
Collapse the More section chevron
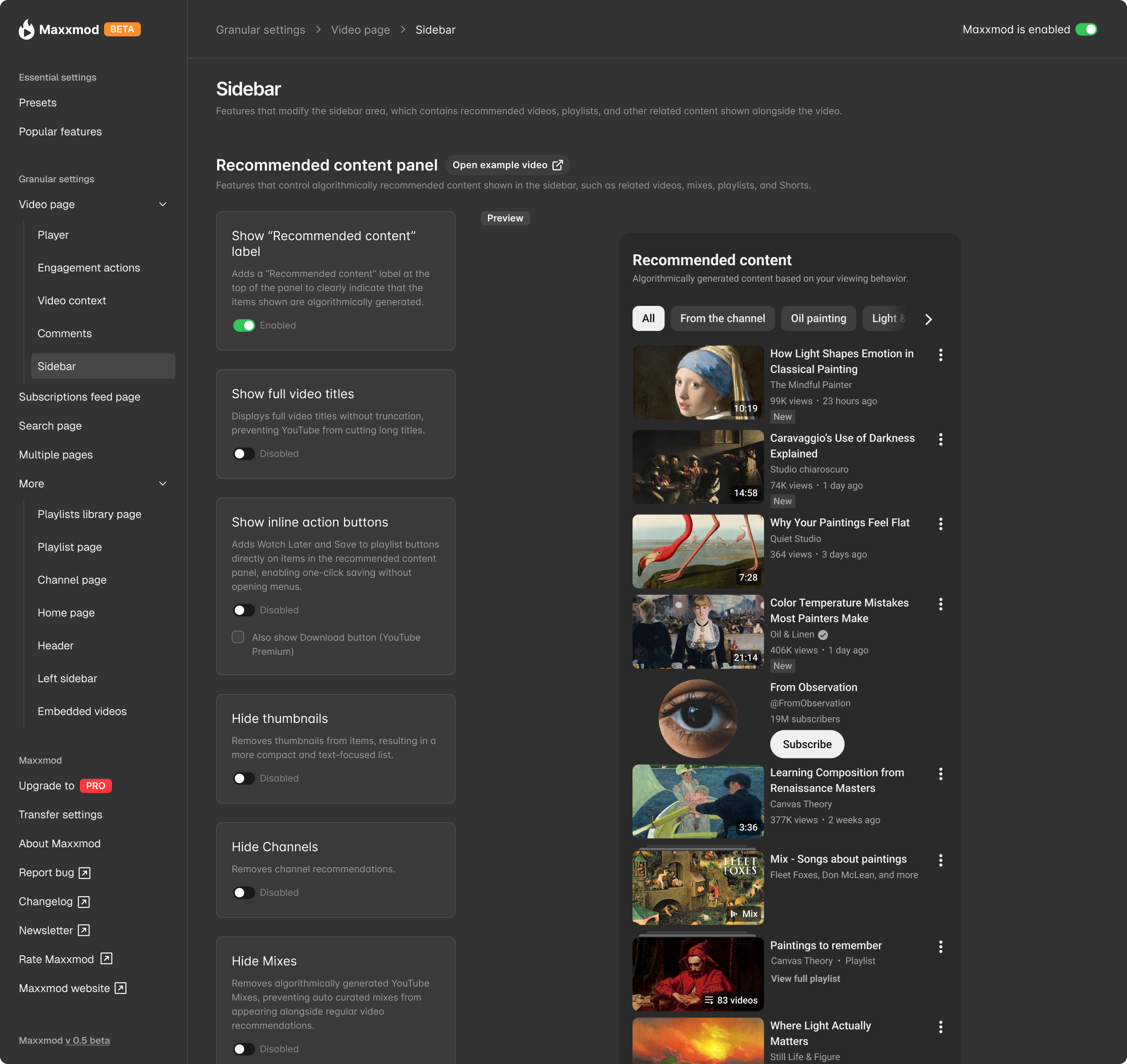pos(163,484)
